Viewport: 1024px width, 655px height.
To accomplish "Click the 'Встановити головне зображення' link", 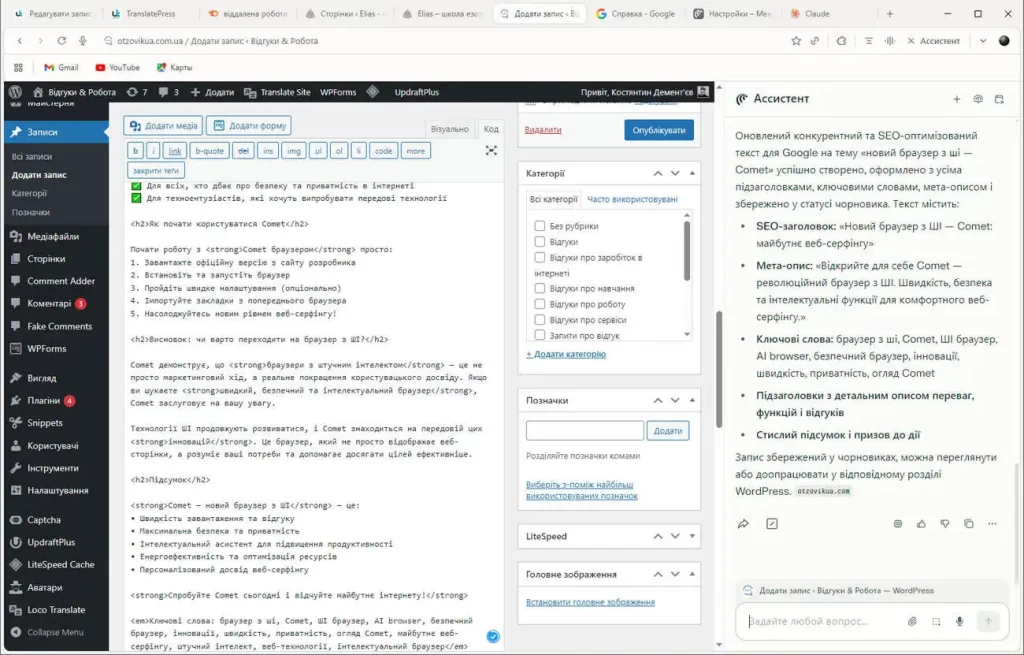I will [x=590, y=602].
